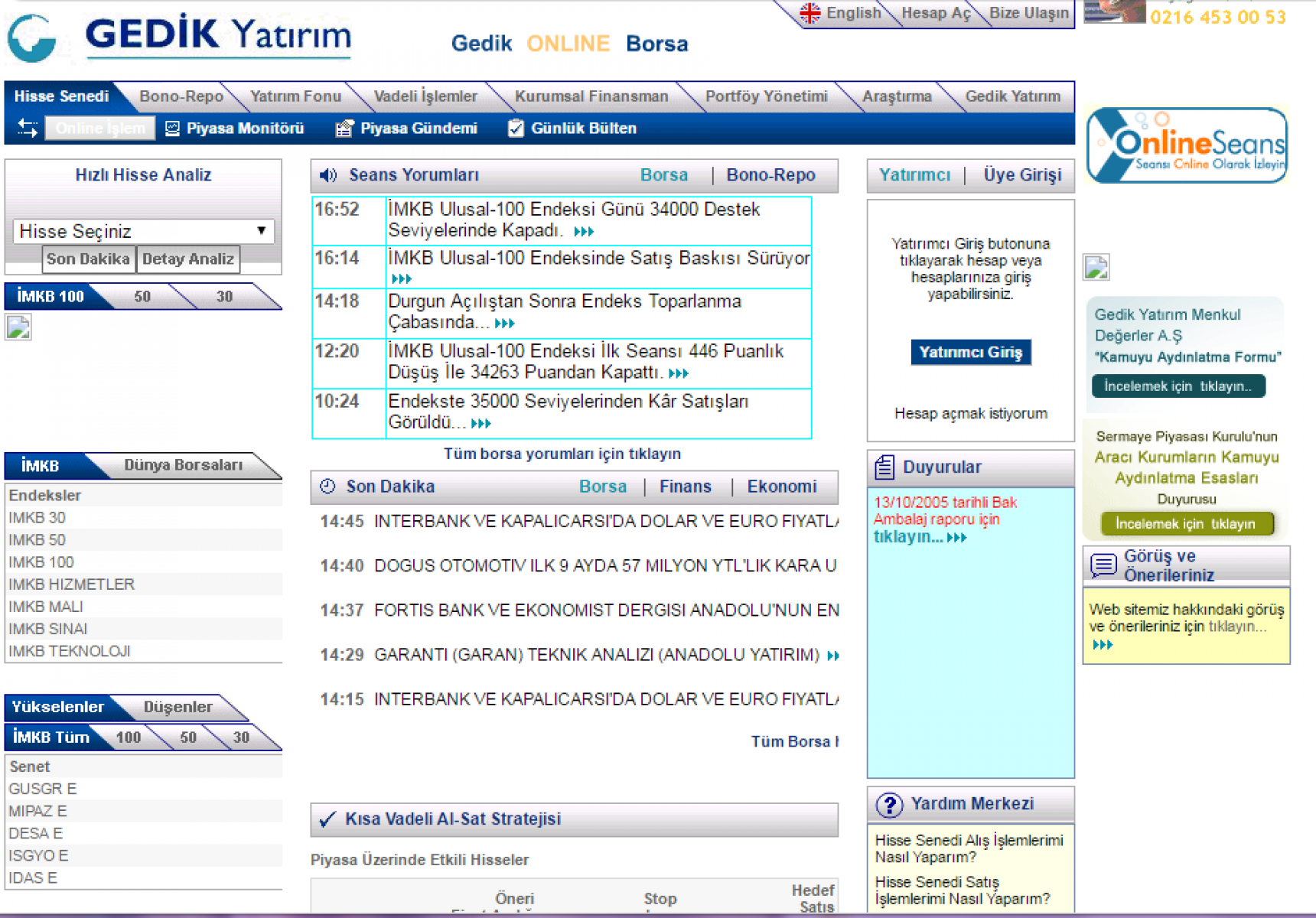
Task: Click the Günlük Bülten checkmark icon
Action: pyautogui.click(x=516, y=129)
